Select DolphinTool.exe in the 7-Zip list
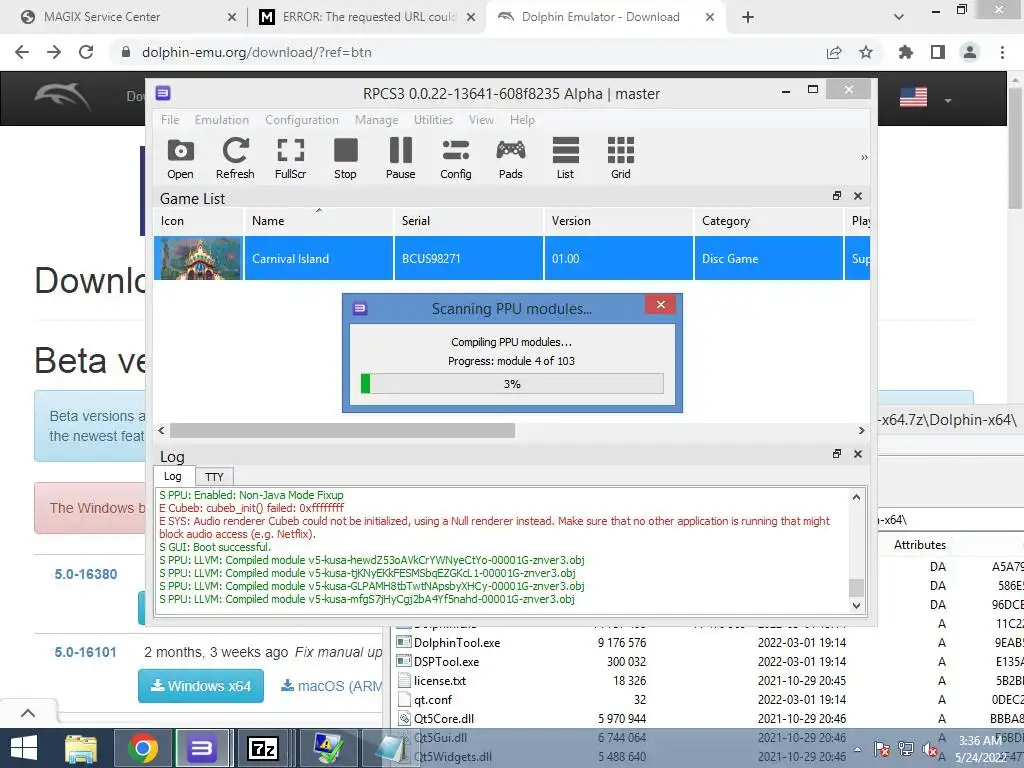The width and height of the screenshot is (1024, 768). coord(457,643)
